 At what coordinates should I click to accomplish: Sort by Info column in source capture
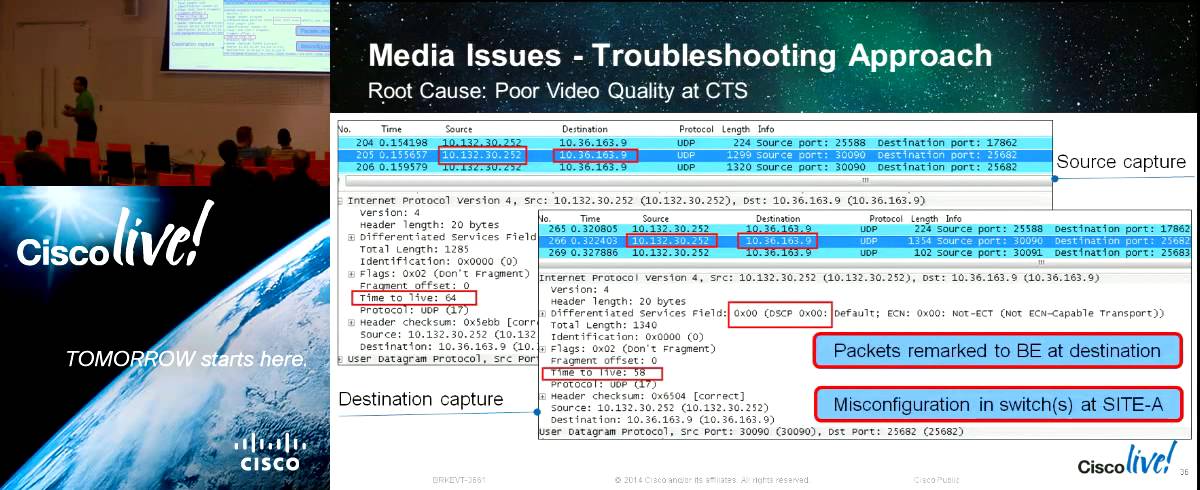coord(765,130)
